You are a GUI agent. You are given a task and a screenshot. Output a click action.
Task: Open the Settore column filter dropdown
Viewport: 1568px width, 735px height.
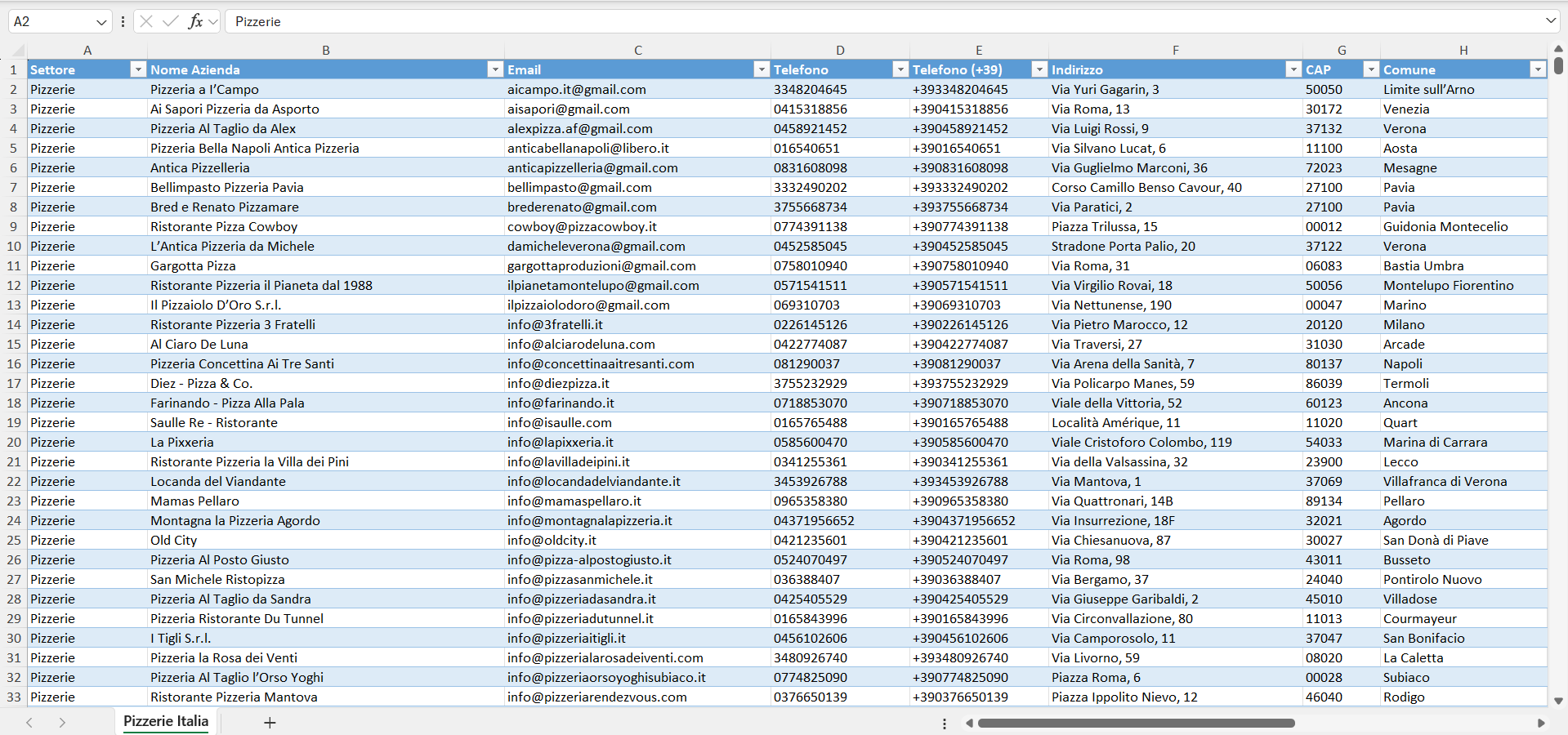click(x=137, y=69)
